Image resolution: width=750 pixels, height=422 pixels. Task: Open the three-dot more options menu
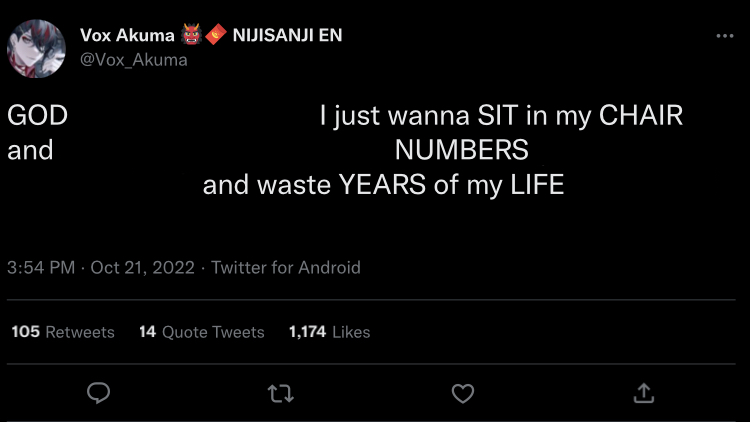[725, 36]
